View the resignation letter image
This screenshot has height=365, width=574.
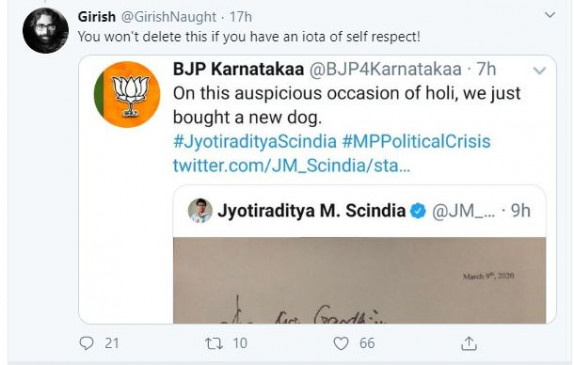pyautogui.click(x=359, y=280)
